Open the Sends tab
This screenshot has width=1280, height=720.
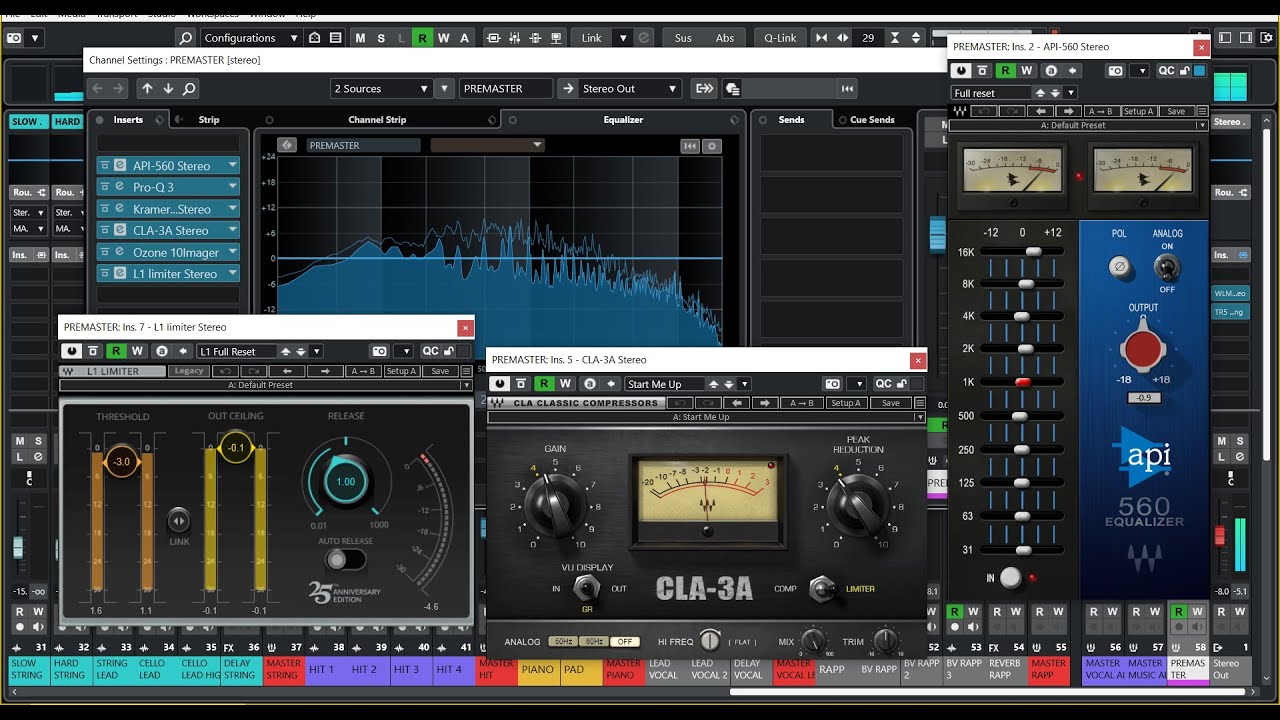point(791,119)
